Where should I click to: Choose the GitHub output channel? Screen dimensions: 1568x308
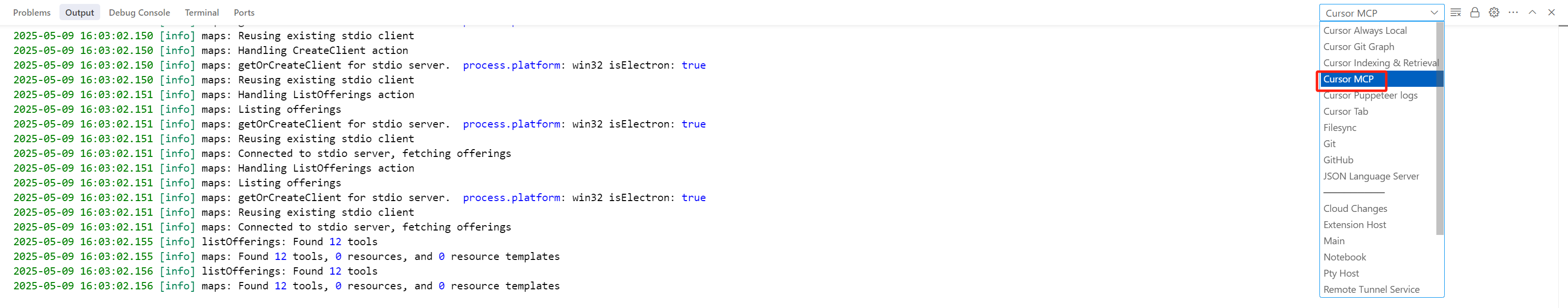click(1338, 160)
